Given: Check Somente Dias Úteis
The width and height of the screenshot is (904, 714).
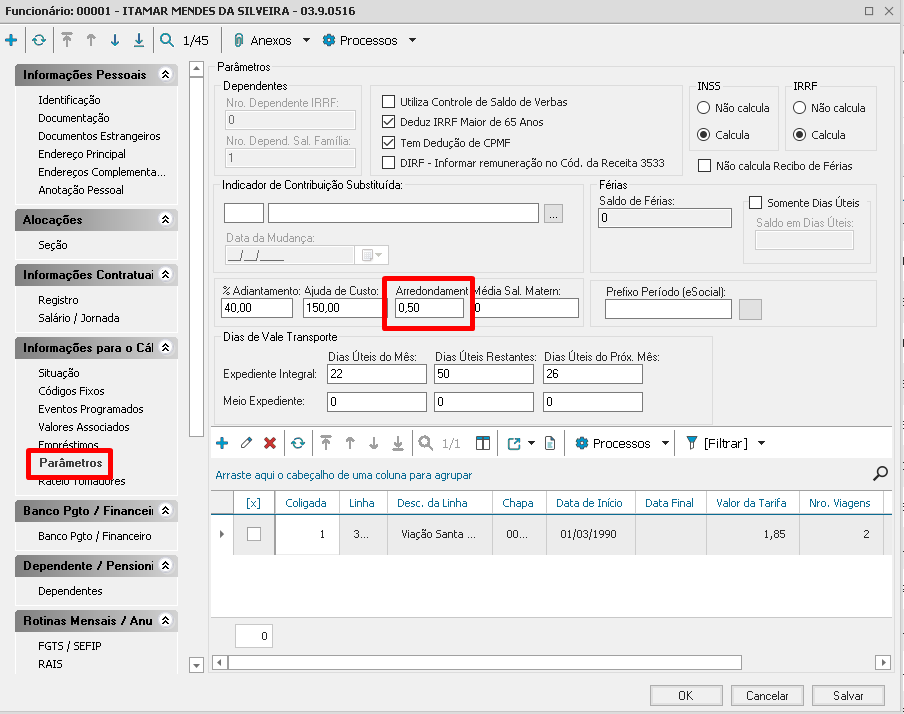Looking at the screenshot, I should [x=755, y=202].
